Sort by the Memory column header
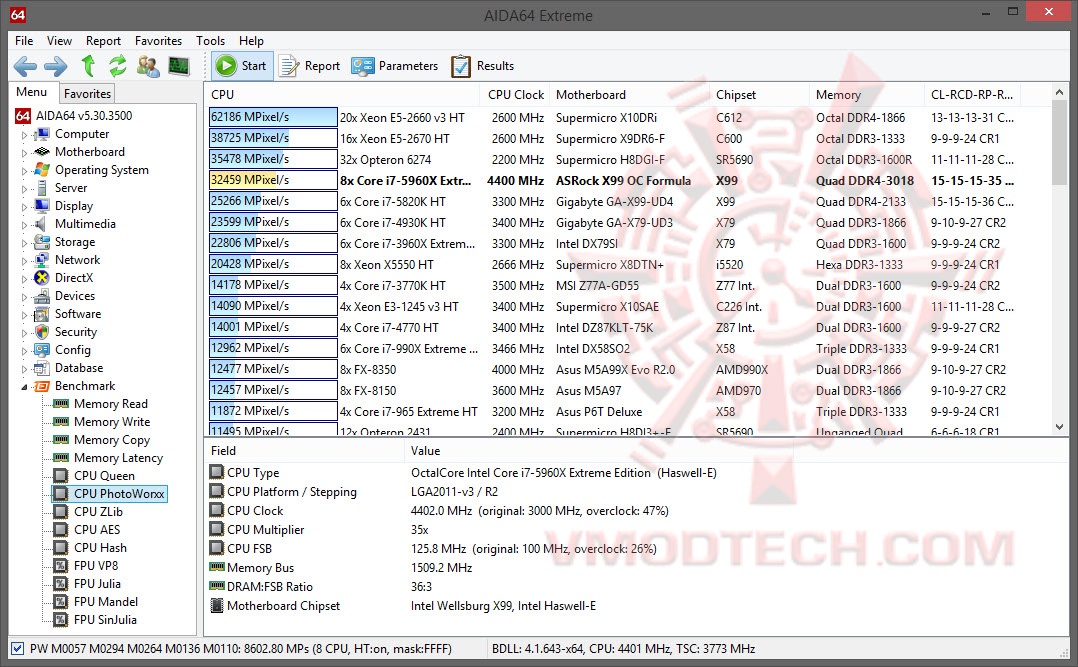This screenshot has height=667, width=1078. click(x=867, y=94)
